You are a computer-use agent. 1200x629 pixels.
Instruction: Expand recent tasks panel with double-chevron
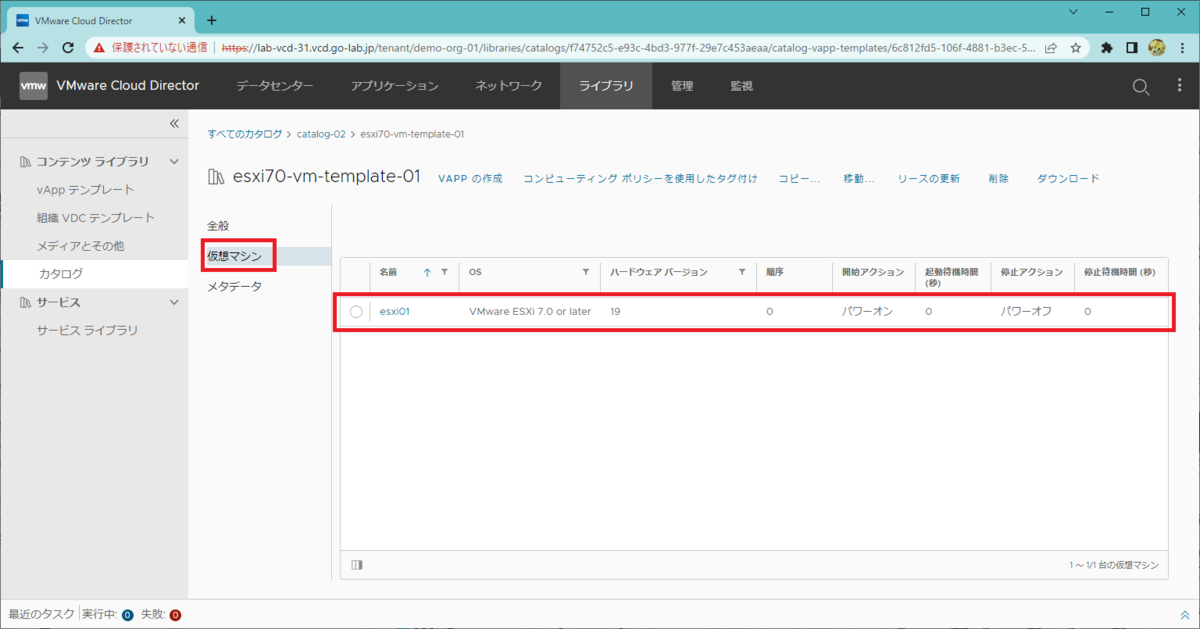[x=1185, y=615]
